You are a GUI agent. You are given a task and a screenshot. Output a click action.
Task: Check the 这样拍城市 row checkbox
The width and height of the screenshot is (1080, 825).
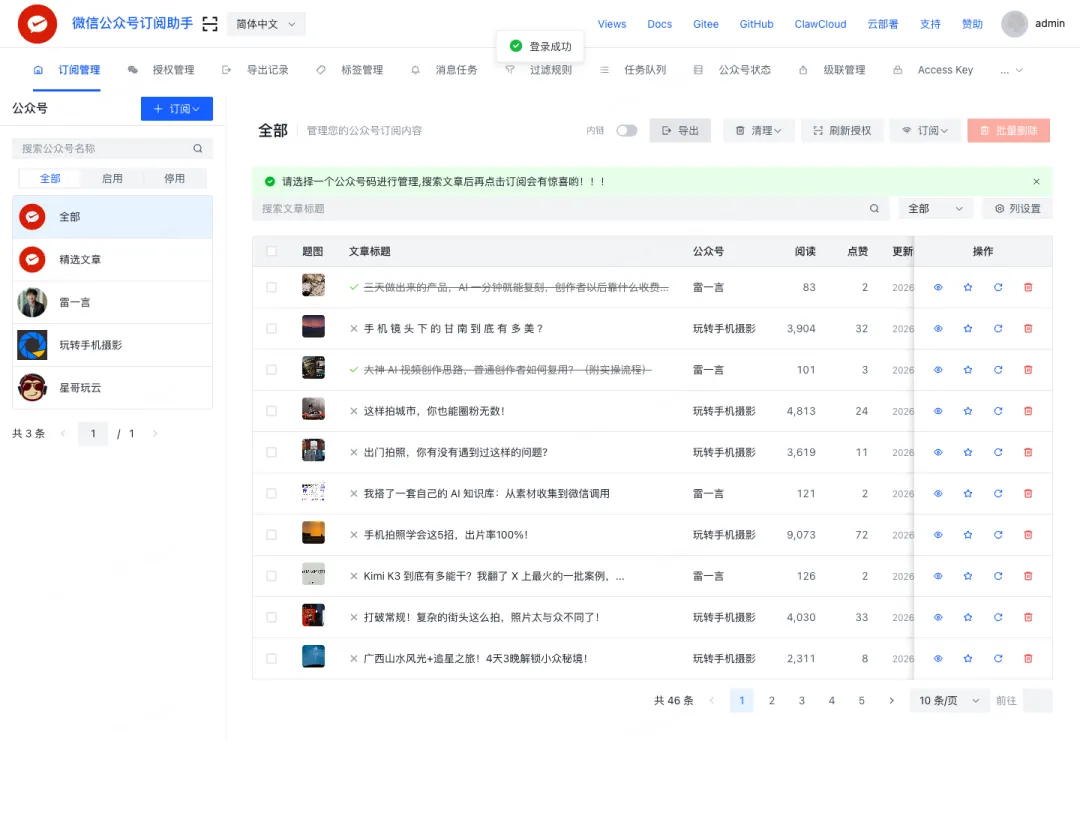tap(271, 411)
